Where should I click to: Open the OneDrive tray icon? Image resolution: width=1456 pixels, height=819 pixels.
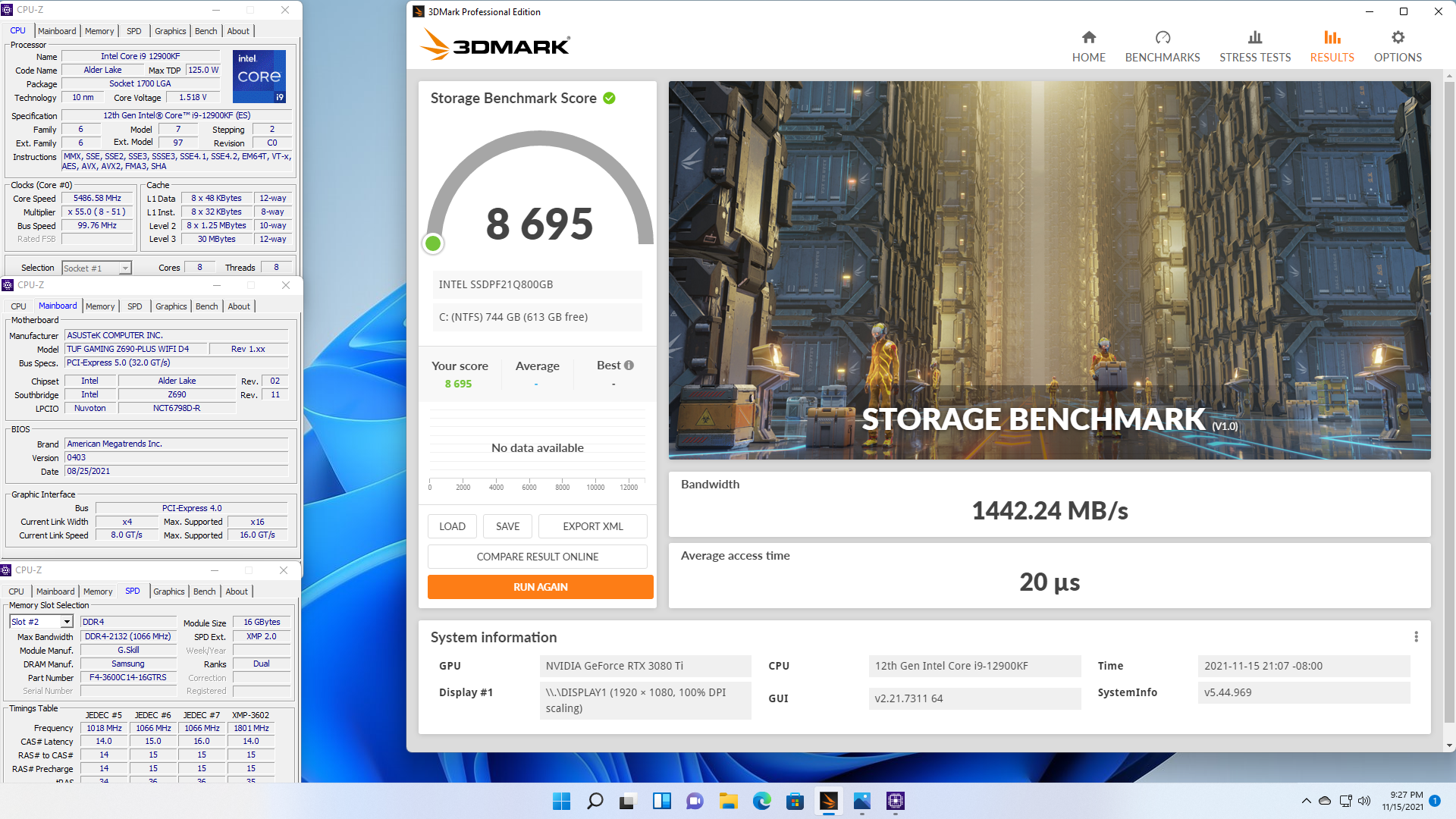click(1325, 801)
